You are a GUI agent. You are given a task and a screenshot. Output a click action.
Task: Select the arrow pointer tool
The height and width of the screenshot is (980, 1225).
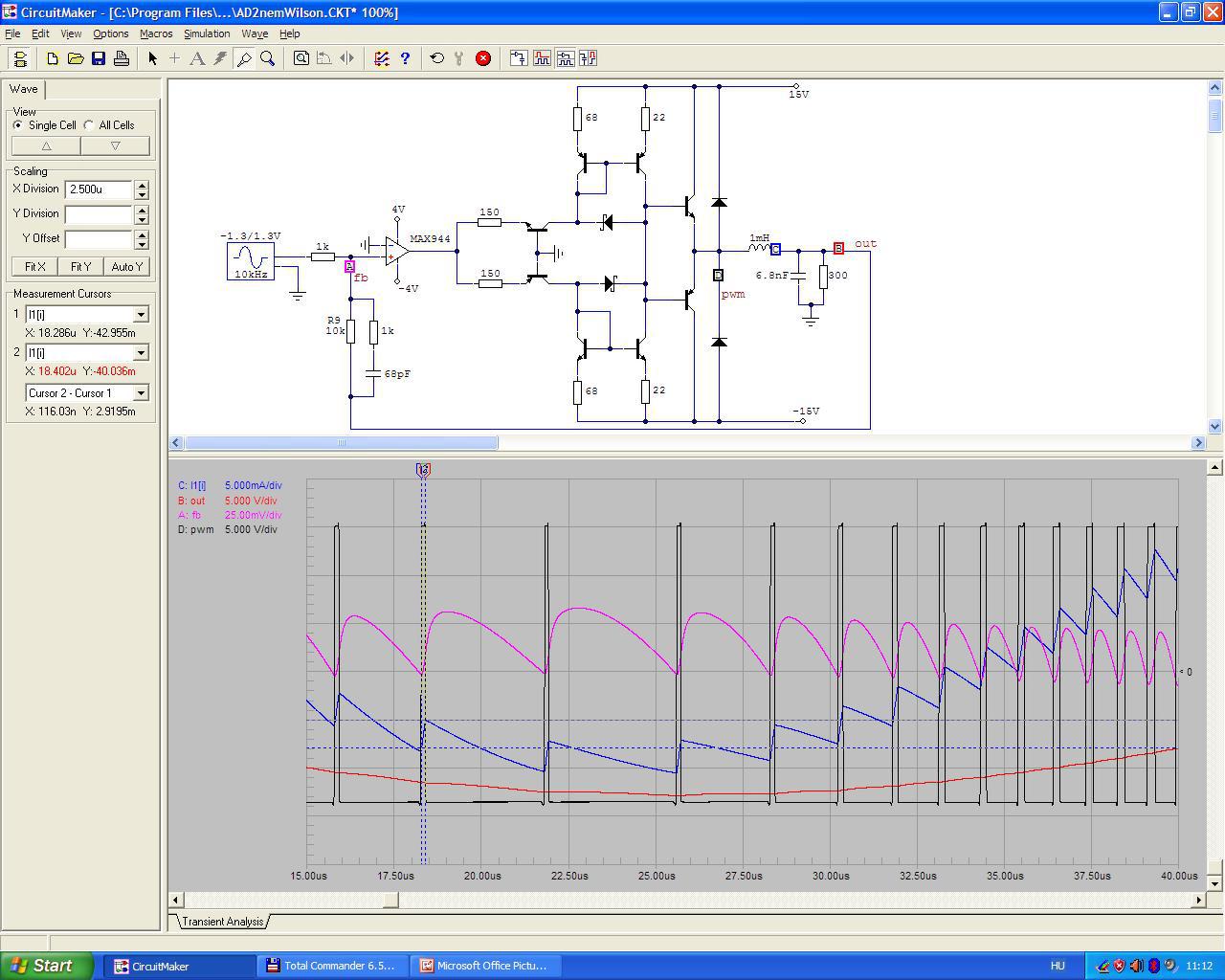152,58
